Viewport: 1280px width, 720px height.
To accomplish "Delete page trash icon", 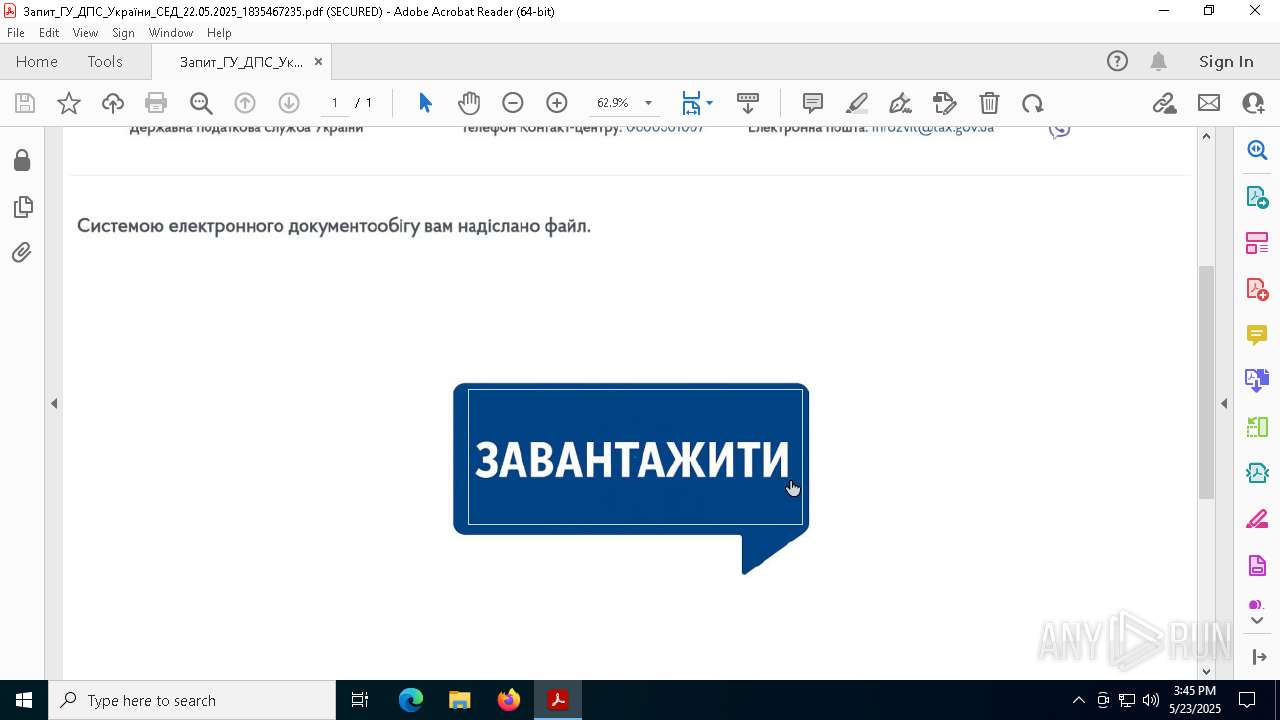I will [x=989, y=103].
